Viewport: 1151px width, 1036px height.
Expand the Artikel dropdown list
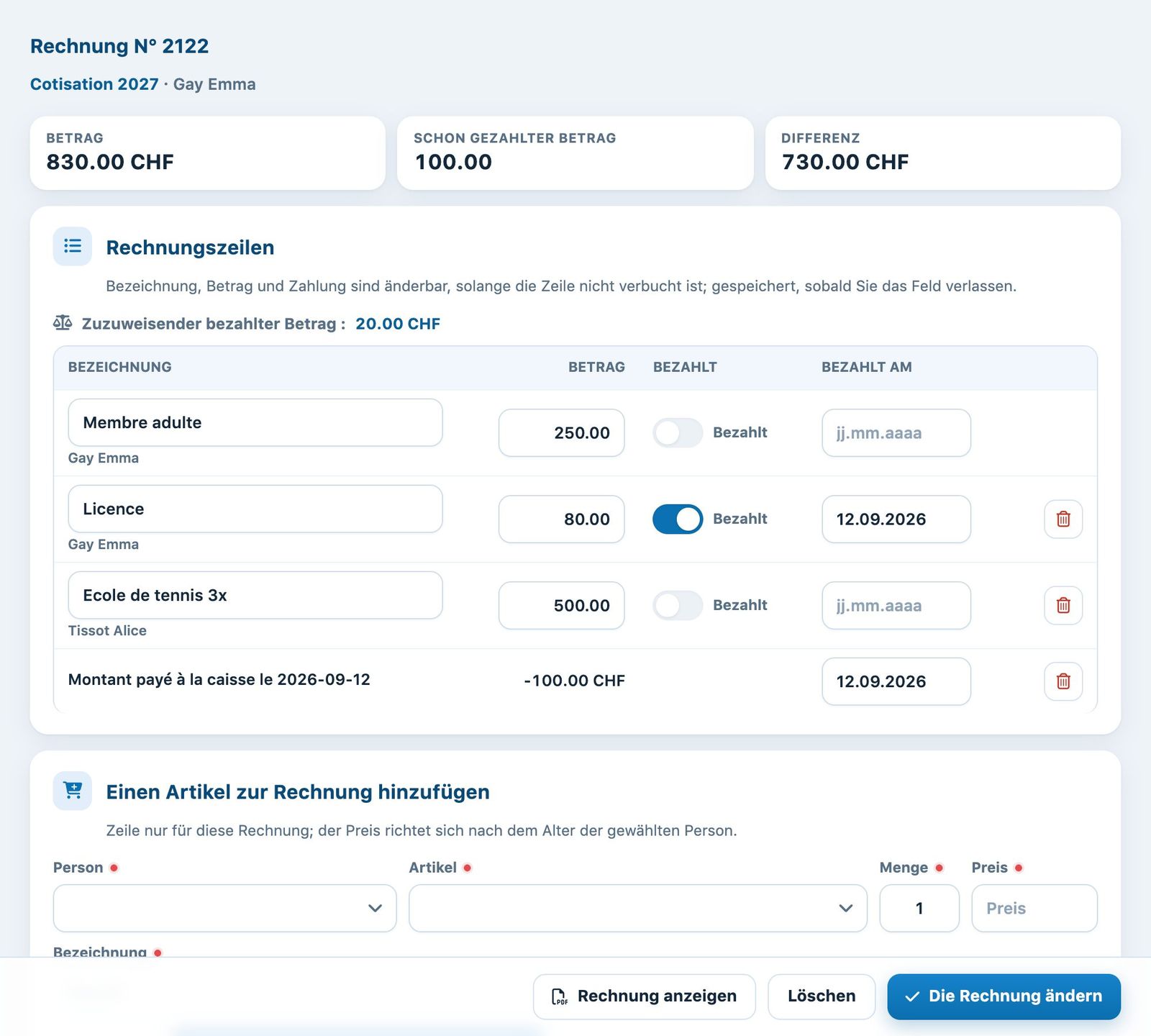coord(637,908)
